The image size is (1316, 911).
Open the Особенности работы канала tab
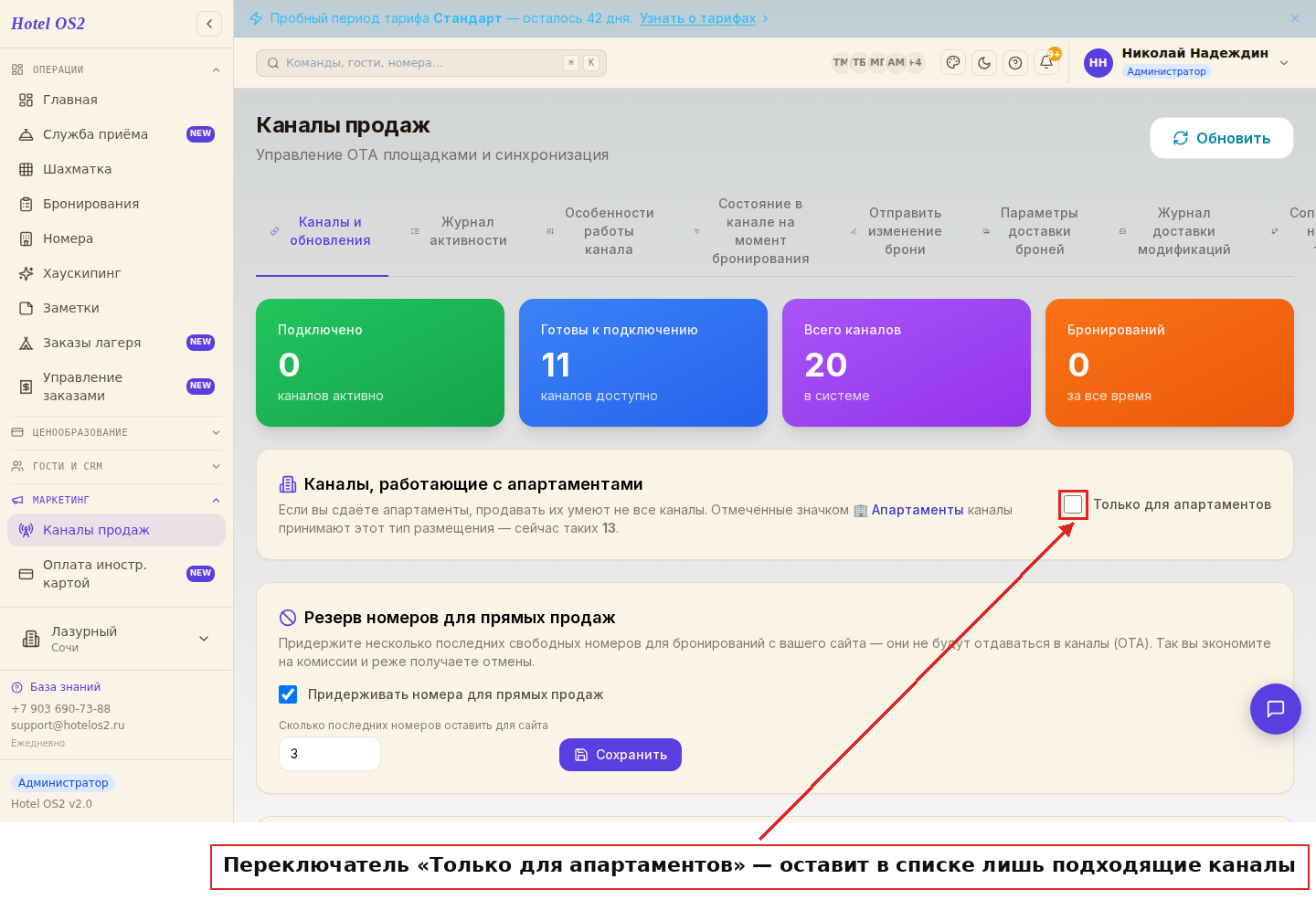[x=601, y=231]
